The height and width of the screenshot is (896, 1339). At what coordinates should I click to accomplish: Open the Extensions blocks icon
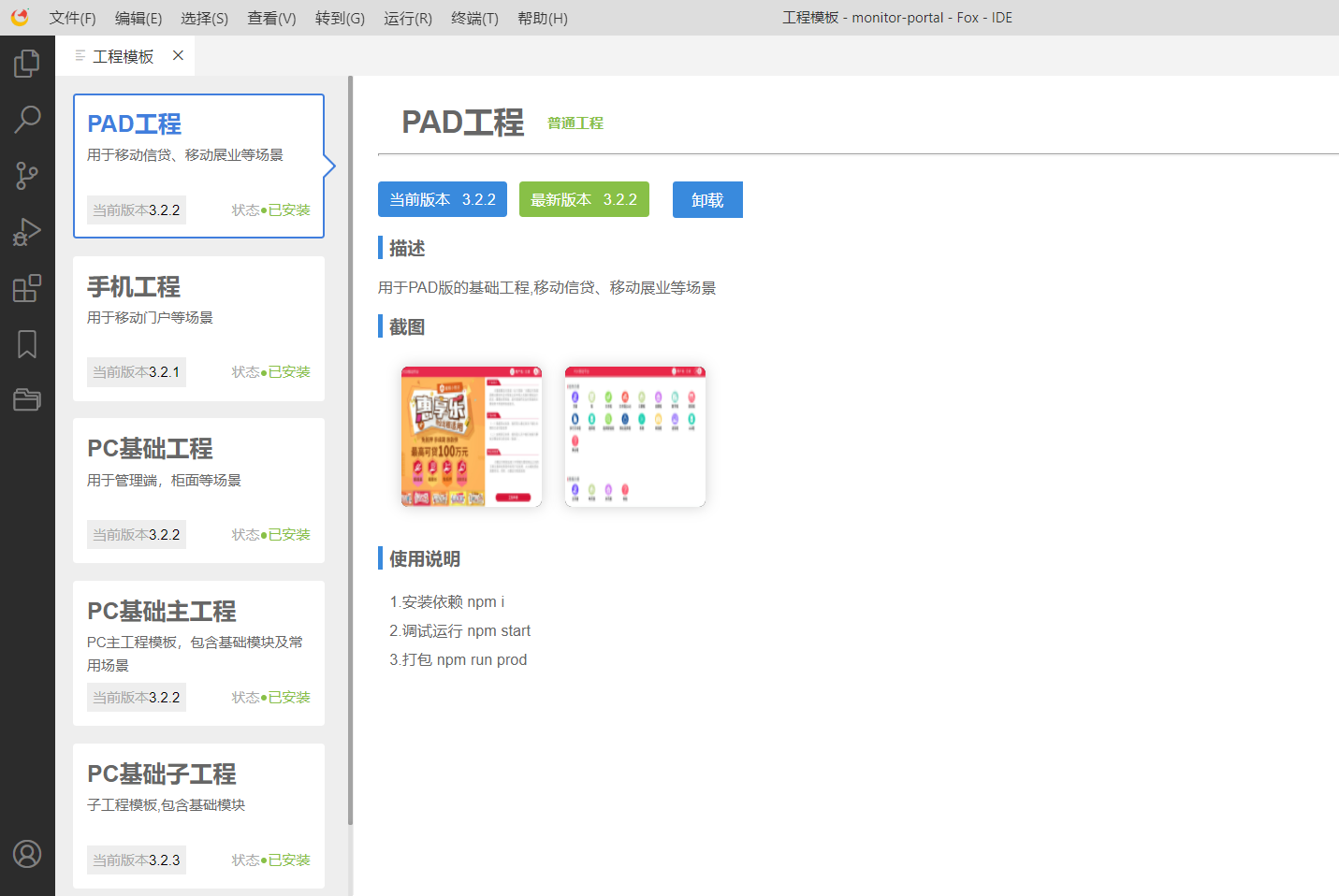coord(27,288)
